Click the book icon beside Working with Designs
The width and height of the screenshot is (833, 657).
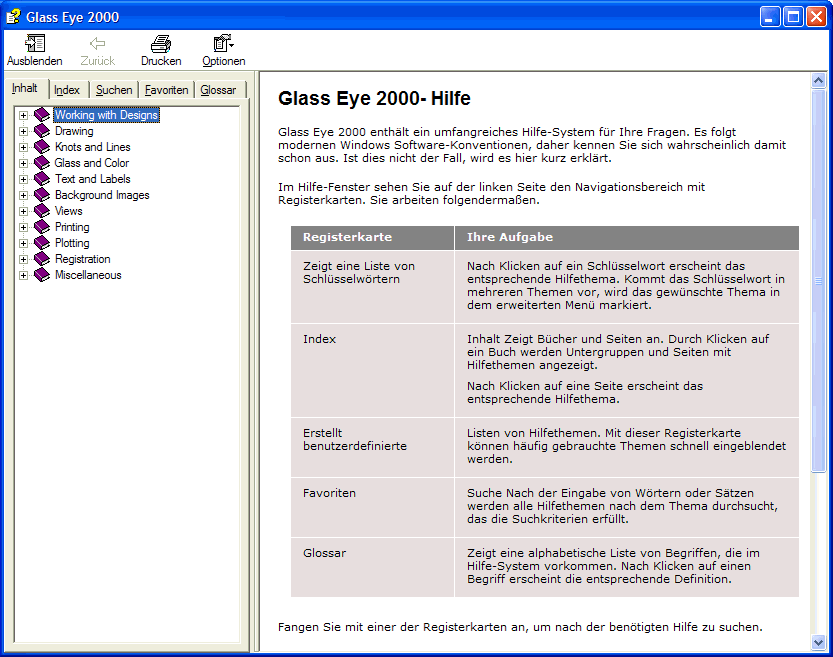click(x=42, y=115)
